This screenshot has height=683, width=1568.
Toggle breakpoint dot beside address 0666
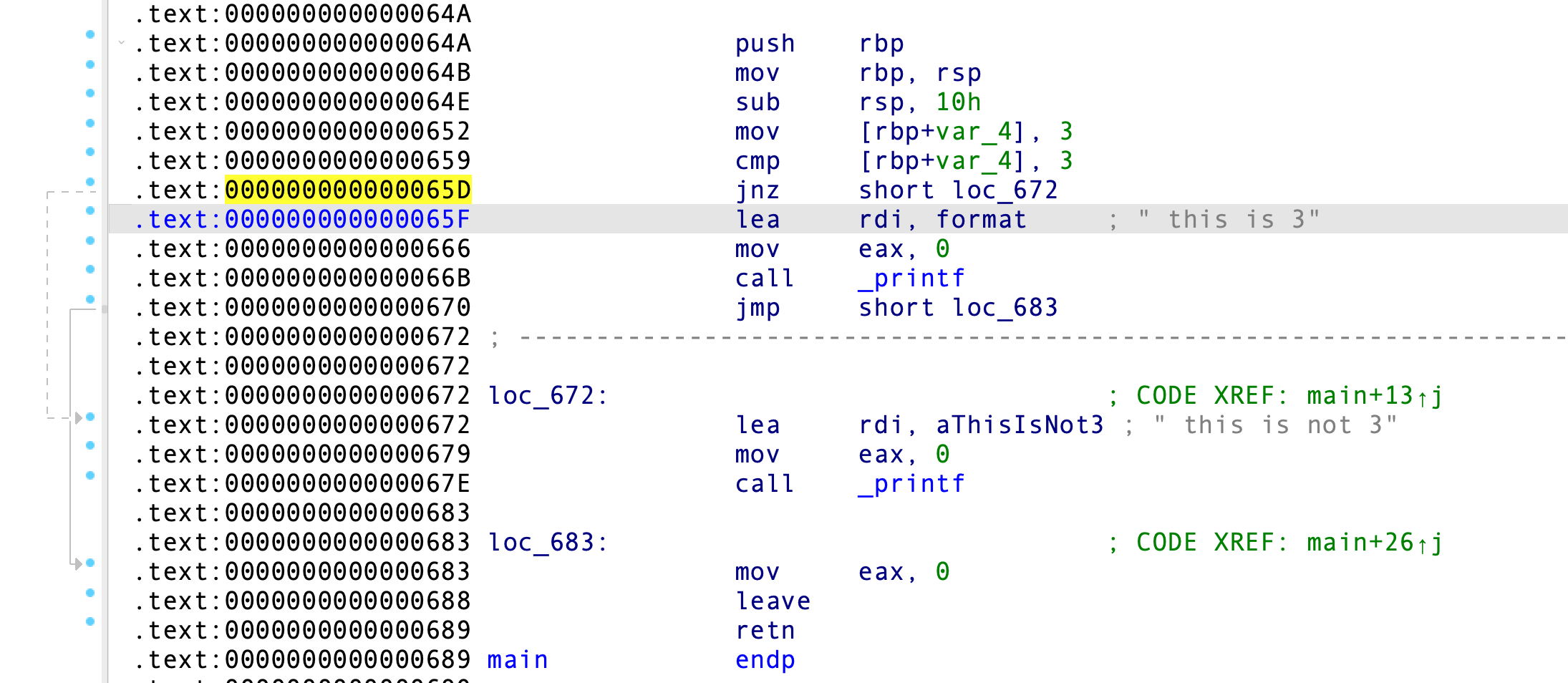pos(90,241)
